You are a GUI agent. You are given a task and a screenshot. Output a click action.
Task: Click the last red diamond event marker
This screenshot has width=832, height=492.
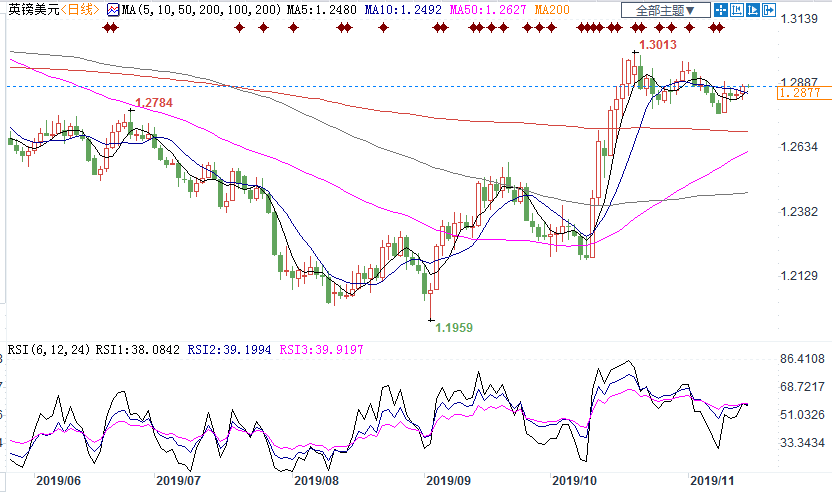721,28
